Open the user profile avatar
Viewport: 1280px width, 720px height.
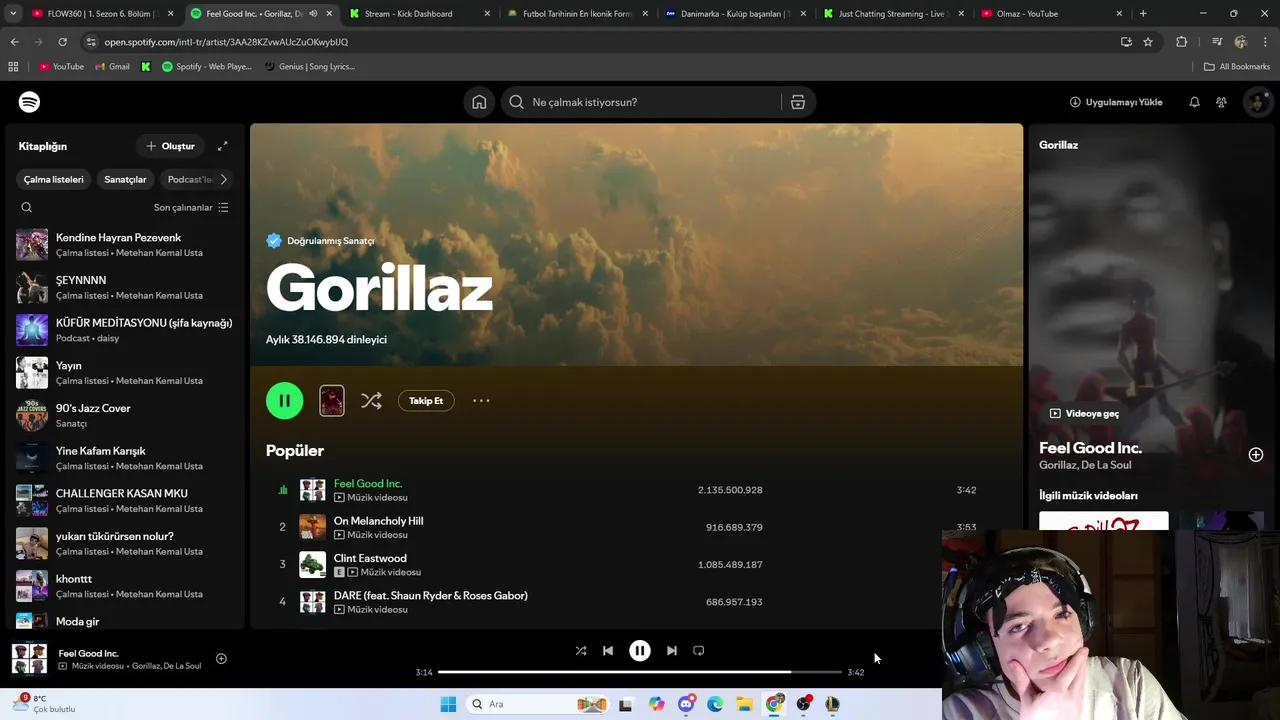click(1257, 102)
